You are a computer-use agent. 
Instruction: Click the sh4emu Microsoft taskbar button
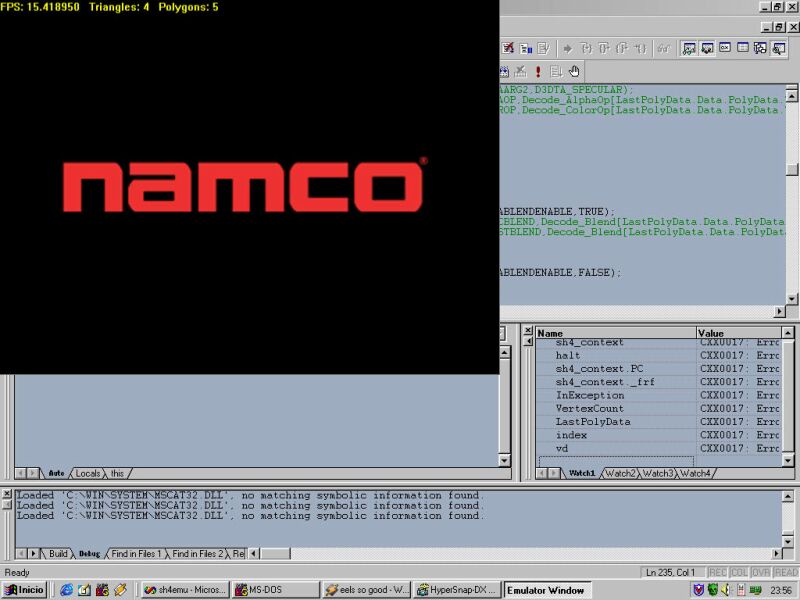click(x=185, y=590)
